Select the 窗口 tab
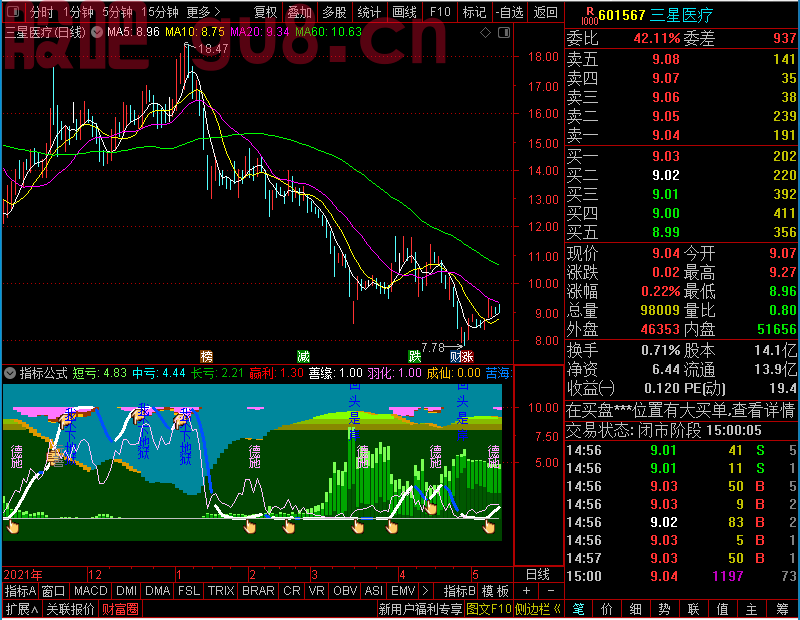The image size is (800, 620). pyautogui.click(x=54, y=591)
